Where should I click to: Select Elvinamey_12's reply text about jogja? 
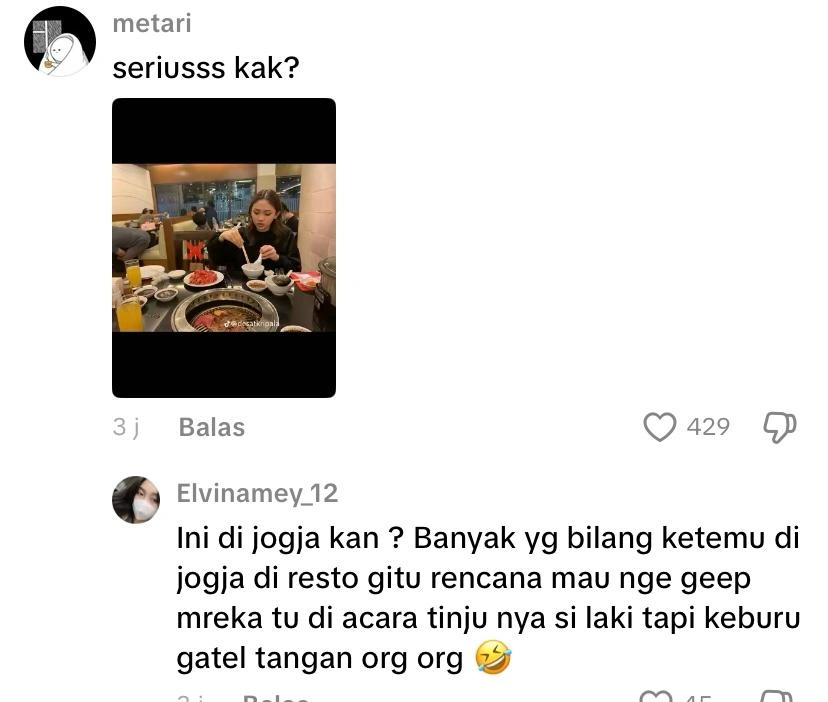point(488,598)
